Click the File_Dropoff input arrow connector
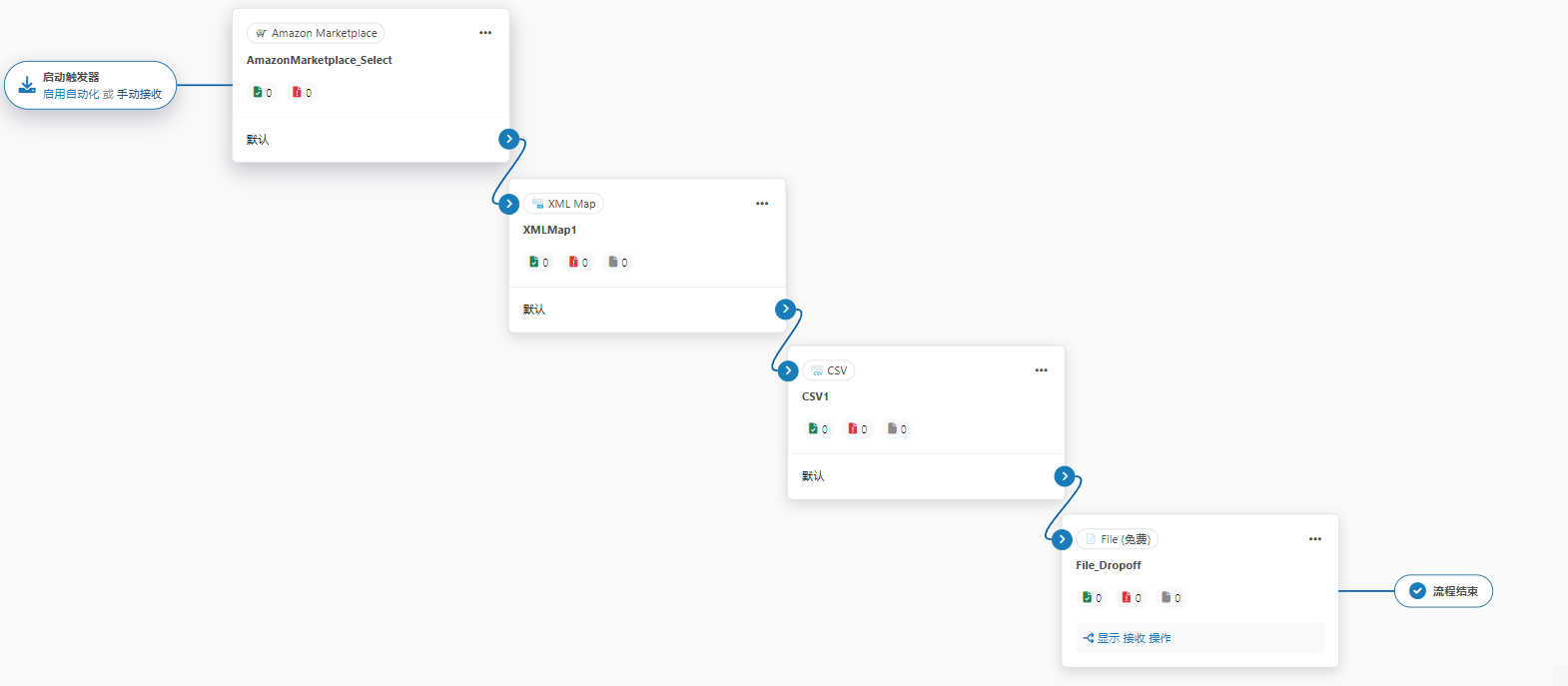The image size is (1568, 686). click(x=1062, y=539)
